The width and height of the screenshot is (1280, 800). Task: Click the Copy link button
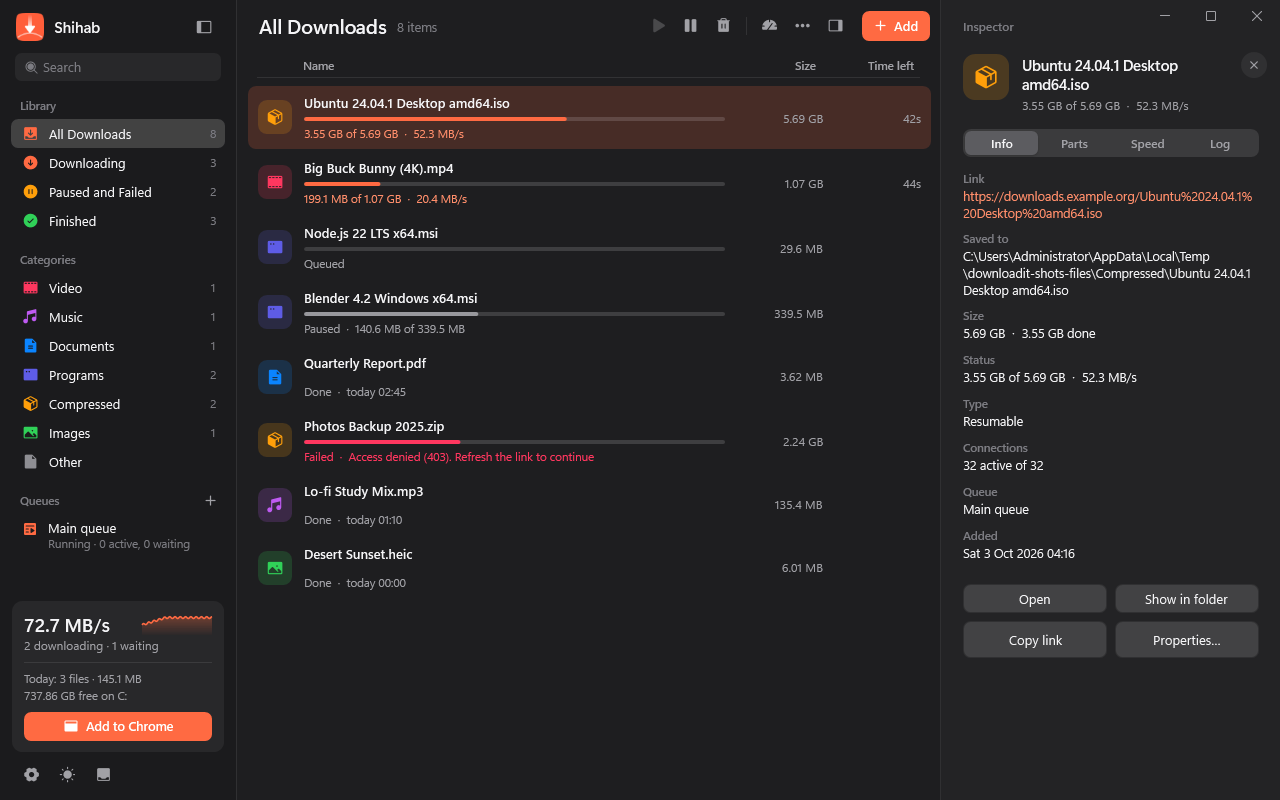(1035, 640)
